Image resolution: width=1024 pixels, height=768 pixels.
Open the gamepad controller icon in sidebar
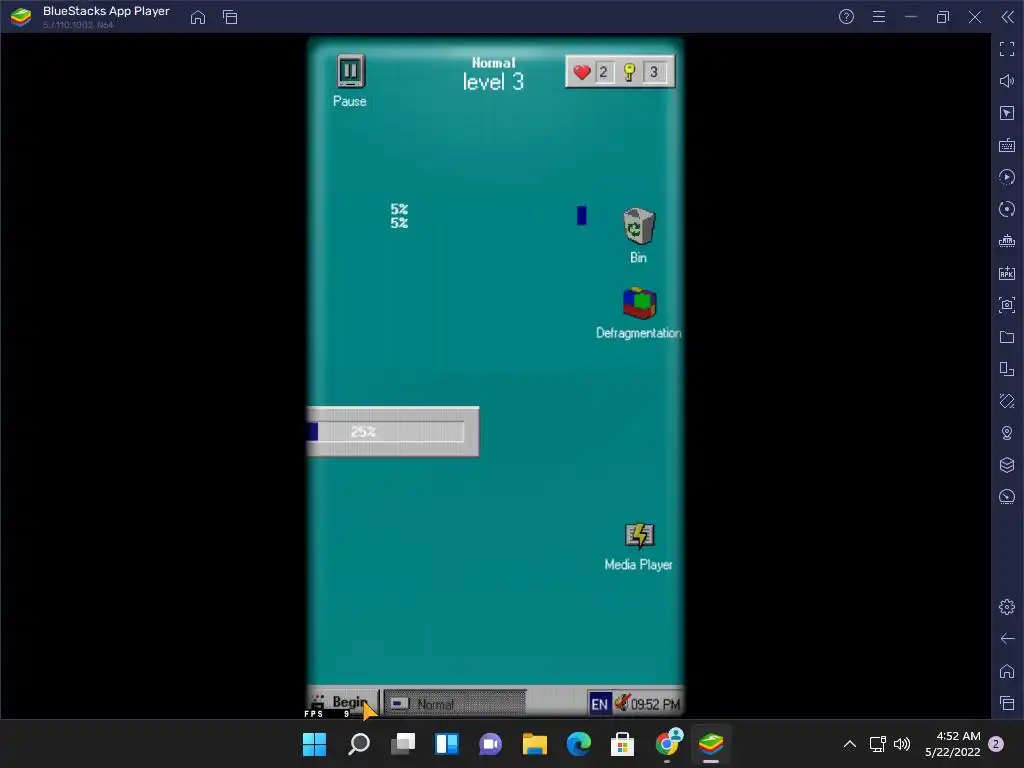[1007, 241]
